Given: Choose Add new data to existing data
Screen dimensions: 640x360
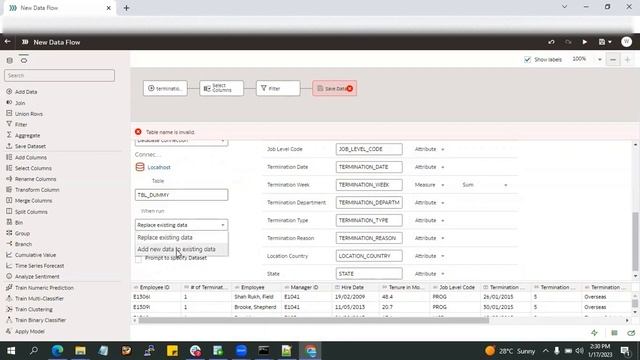Looking at the screenshot, I should pyautogui.click(x=182, y=249).
